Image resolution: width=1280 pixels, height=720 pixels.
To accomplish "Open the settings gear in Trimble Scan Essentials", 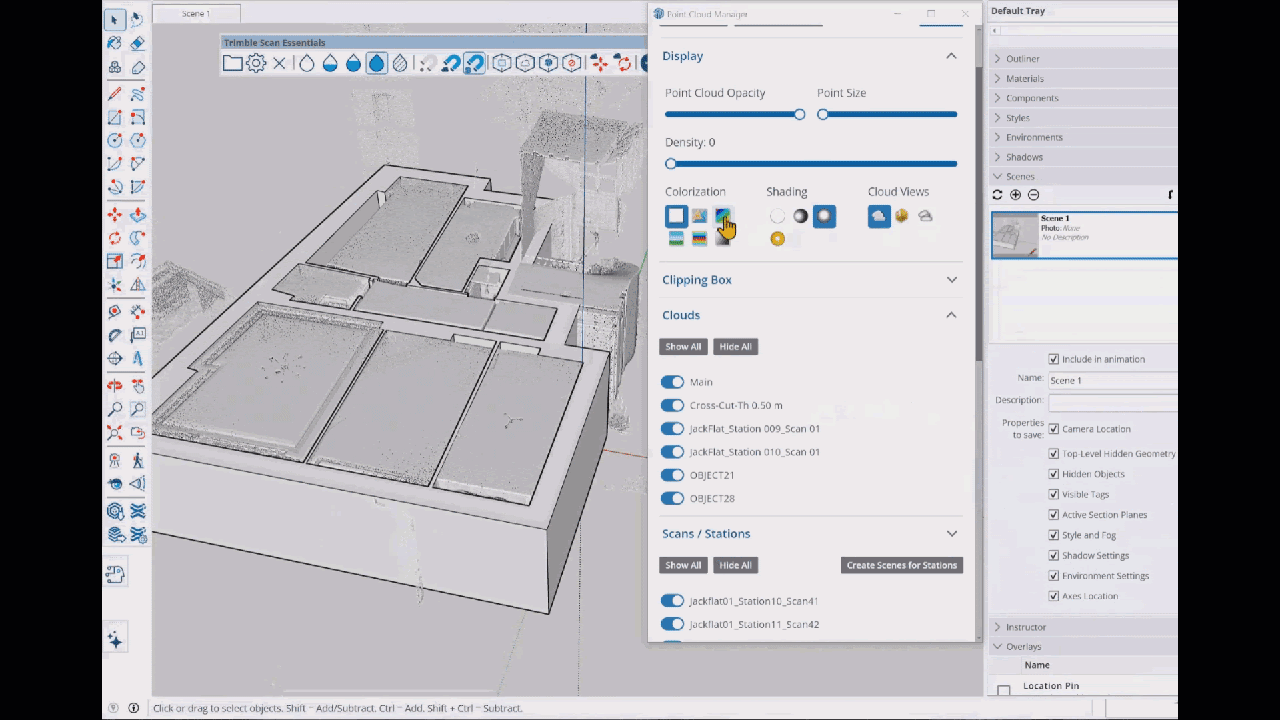I will coord(255,63).
